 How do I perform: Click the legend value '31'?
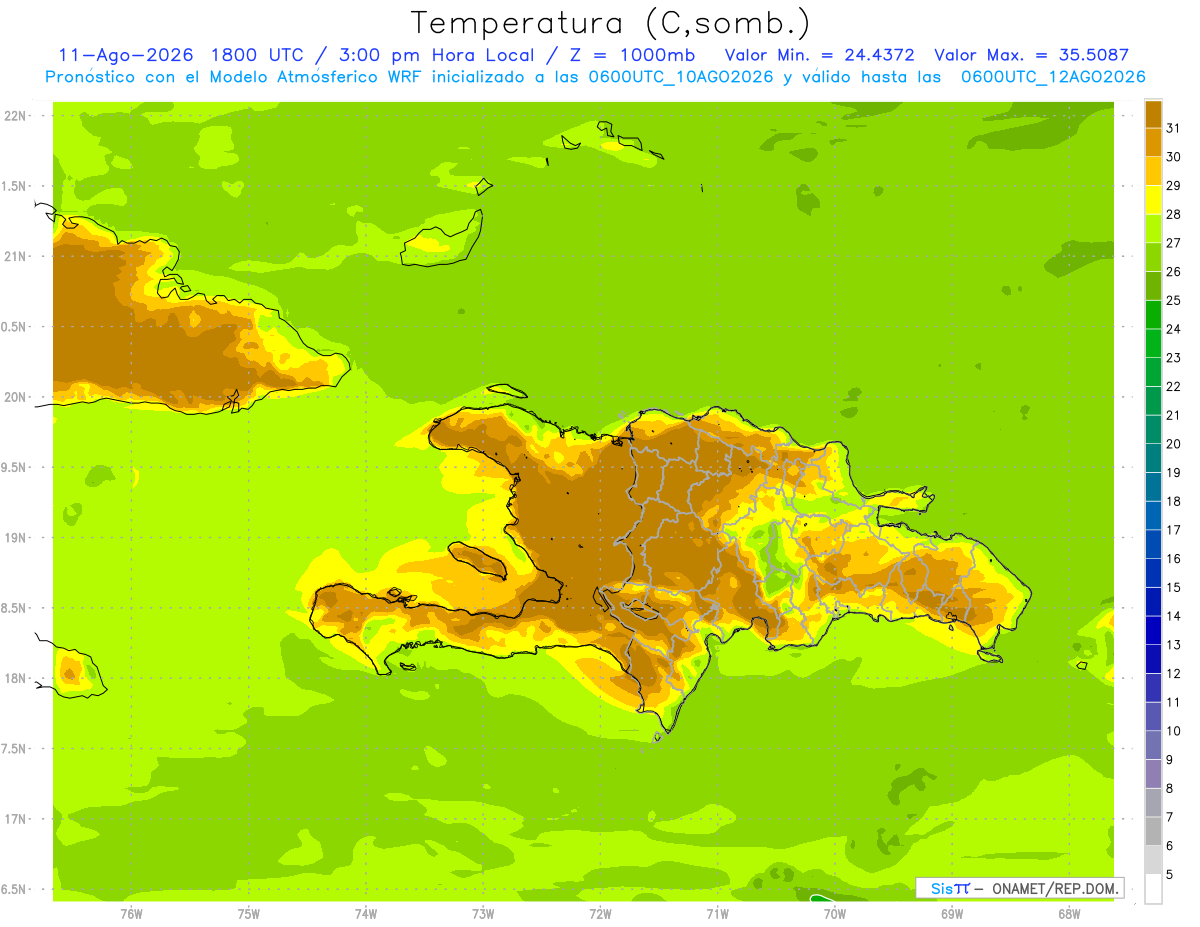[x=1173, y=128]
